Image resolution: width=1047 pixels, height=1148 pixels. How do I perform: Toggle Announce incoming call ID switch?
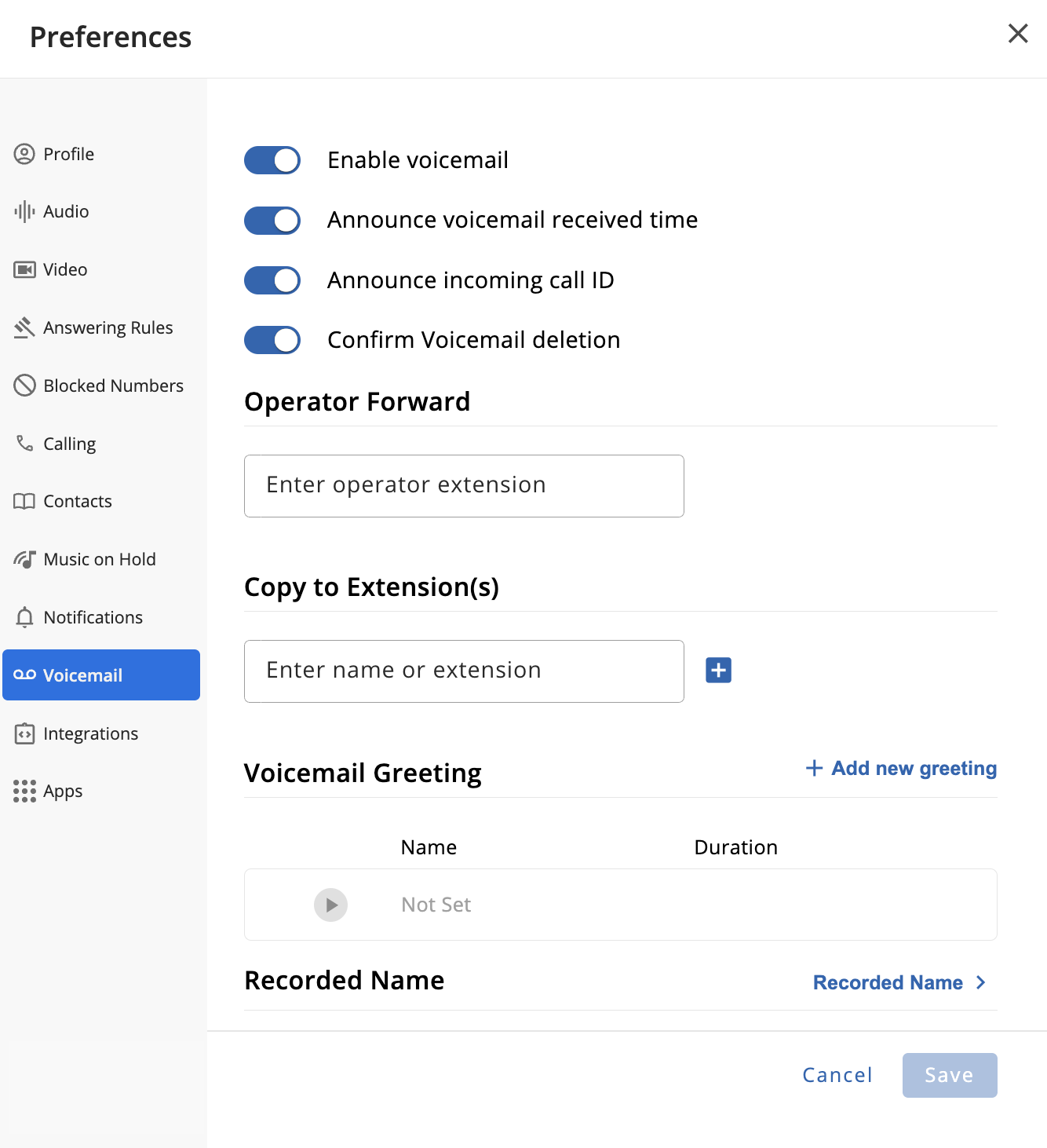click(272, 280)
